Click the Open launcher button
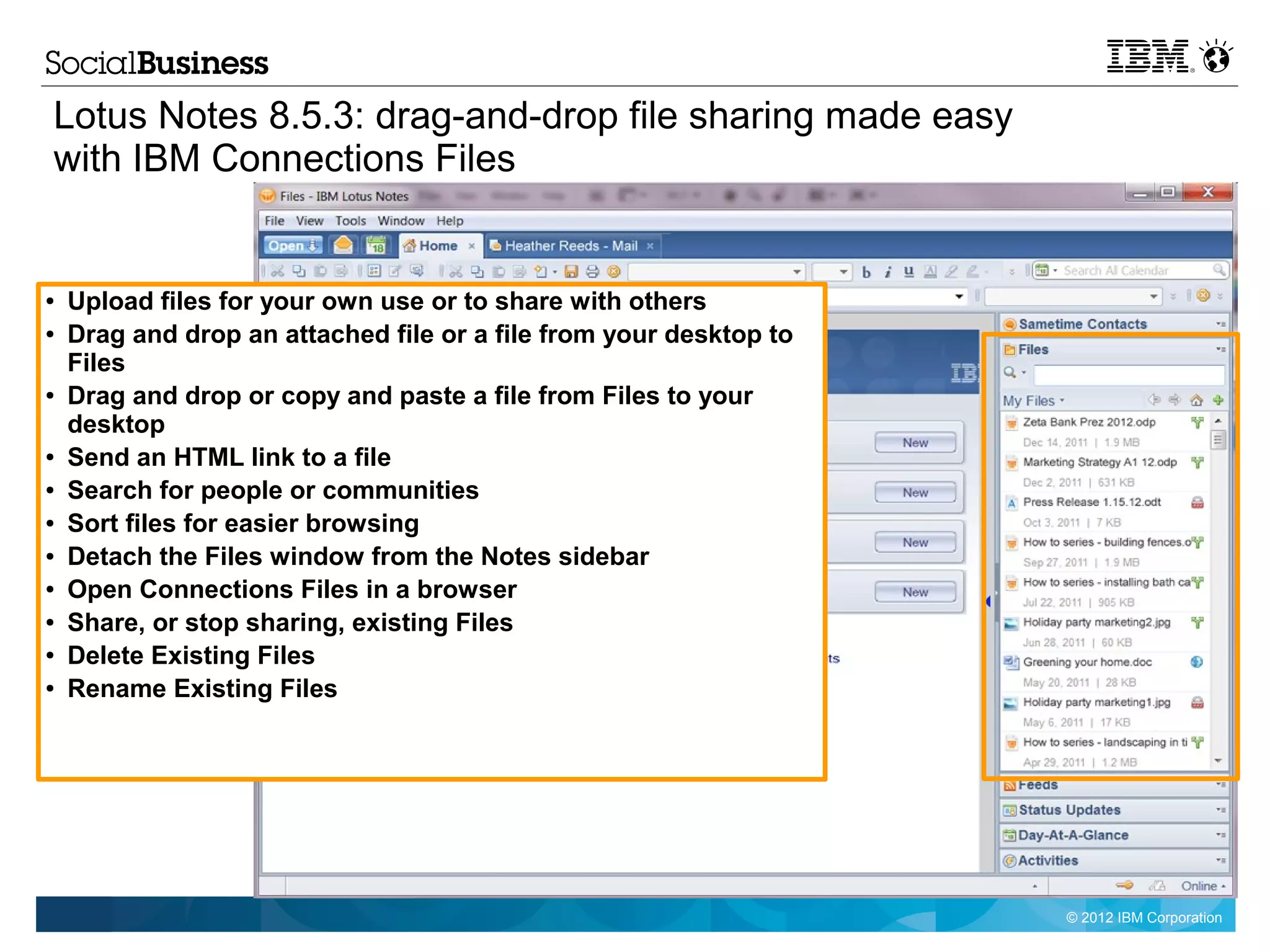The height and width of the screenshot is (952, 1270). tap(293, 246)
